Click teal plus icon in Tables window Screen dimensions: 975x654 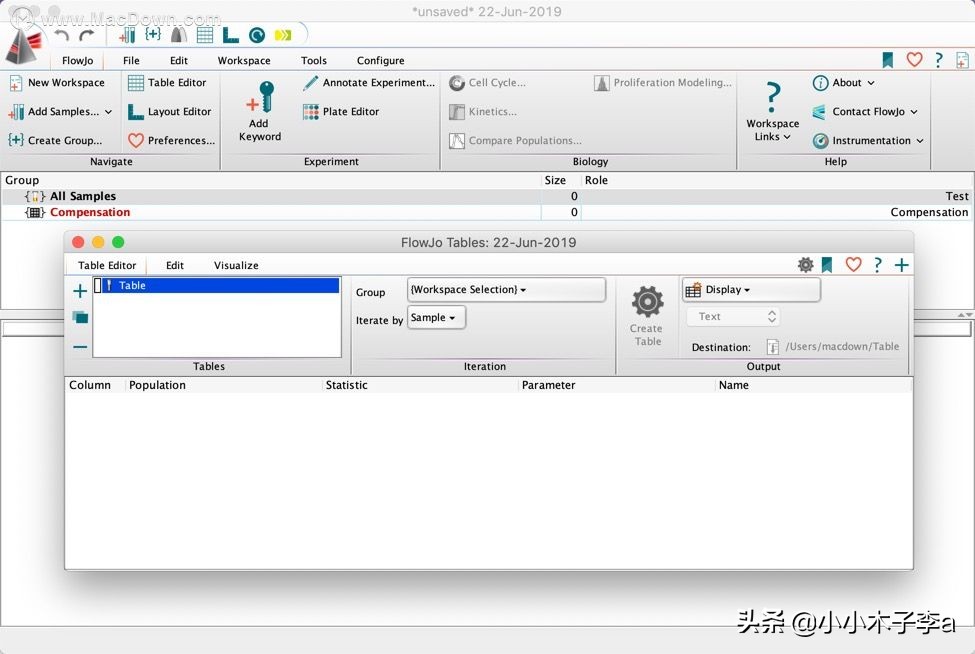902,265
